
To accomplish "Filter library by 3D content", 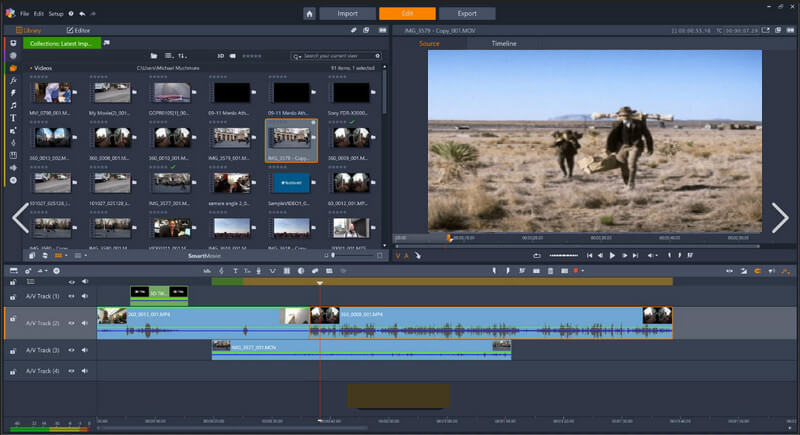I will (220, 56).
